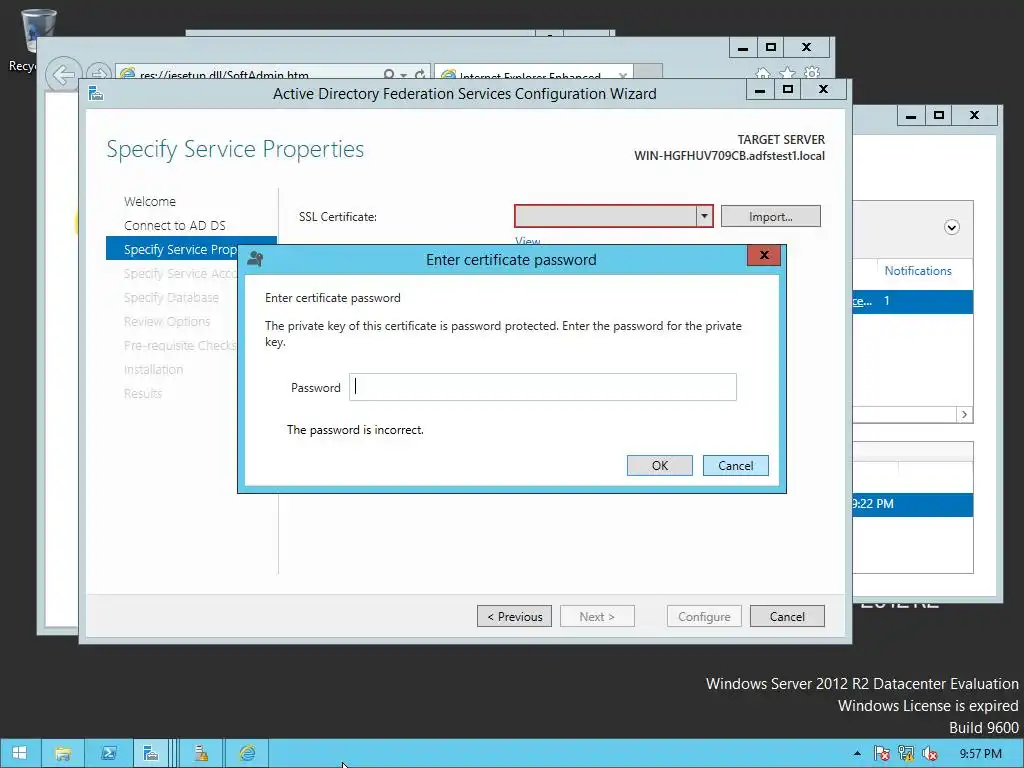Click the Import... certificate button
Image resolution: width=1024 pixels, height=768 pixels.
(771, 216)
